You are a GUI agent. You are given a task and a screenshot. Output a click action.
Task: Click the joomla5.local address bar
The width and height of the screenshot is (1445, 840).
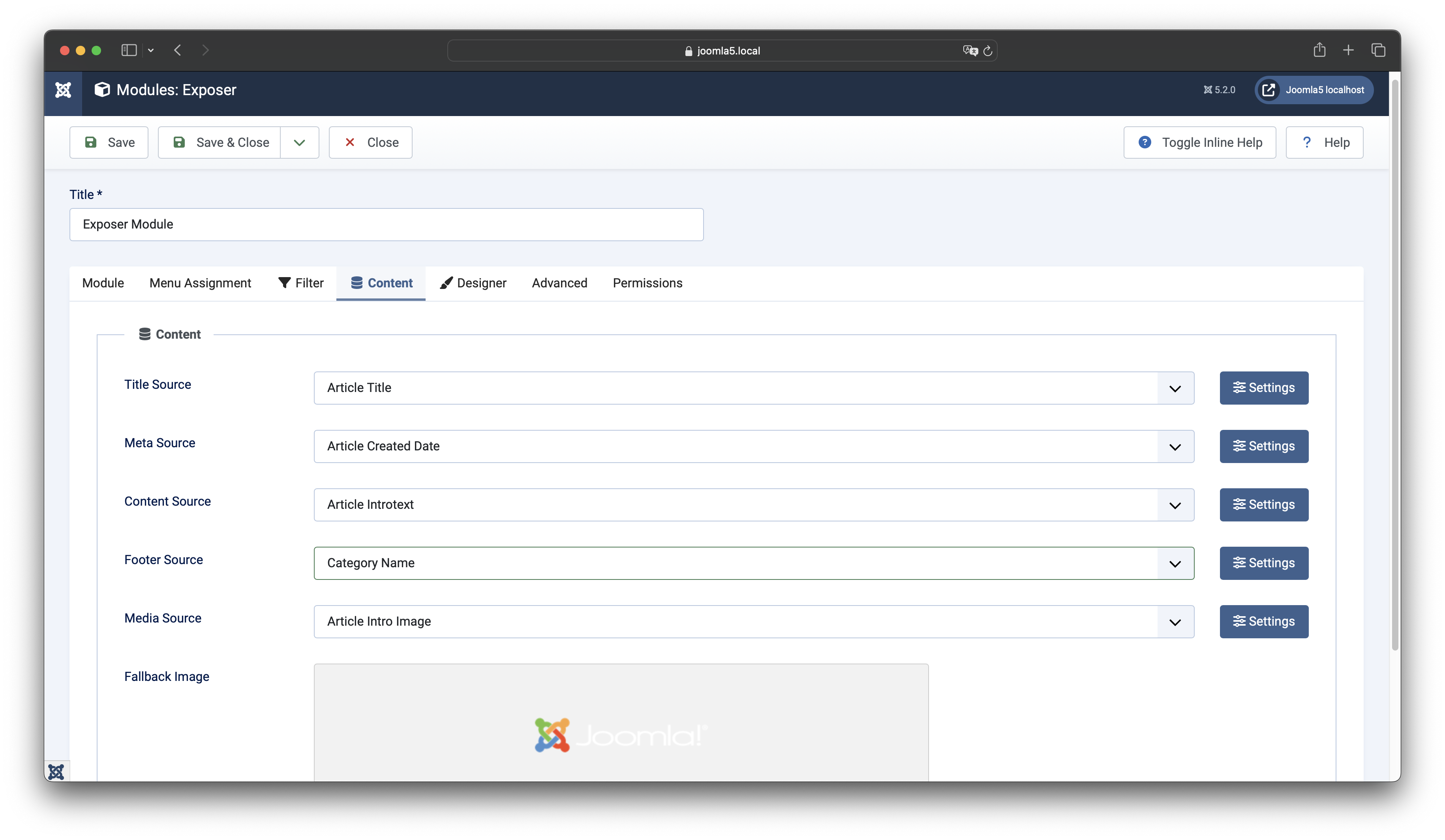(722, 51)
